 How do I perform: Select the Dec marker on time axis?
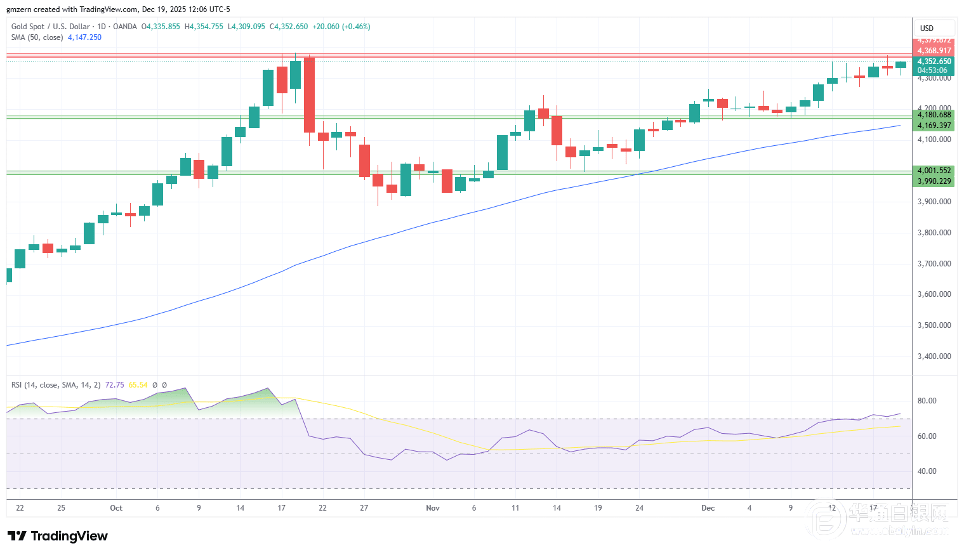[708, 508]
